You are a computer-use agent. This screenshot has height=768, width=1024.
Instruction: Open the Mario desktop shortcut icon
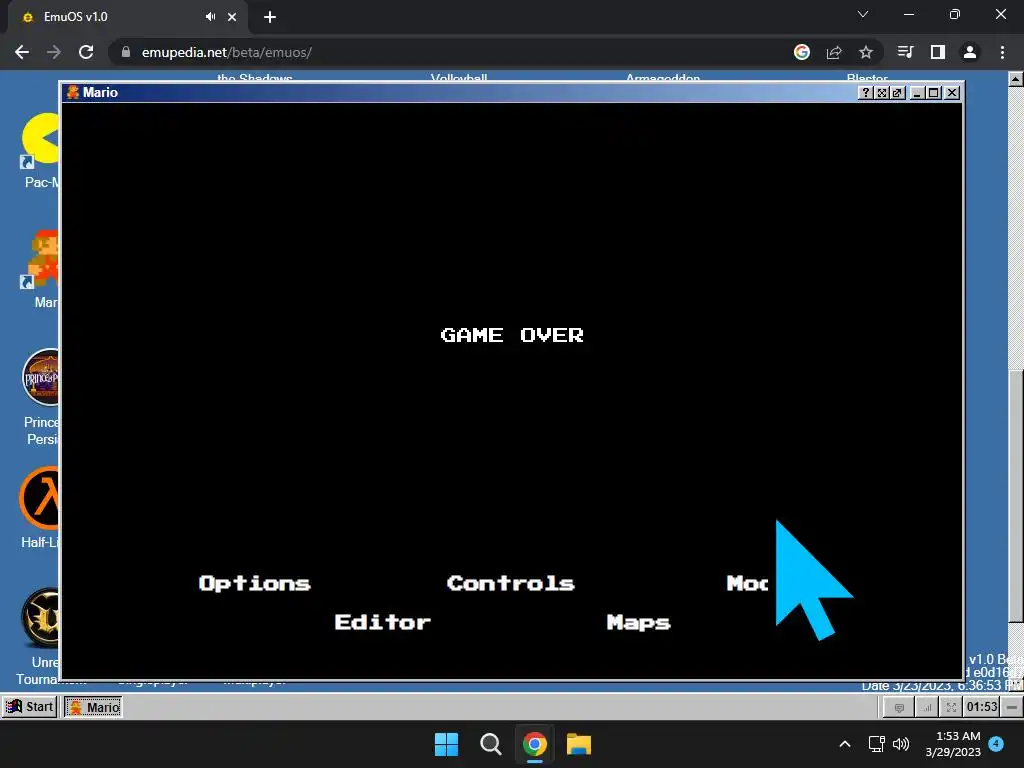pyautogui.click(x=40, y=269)
